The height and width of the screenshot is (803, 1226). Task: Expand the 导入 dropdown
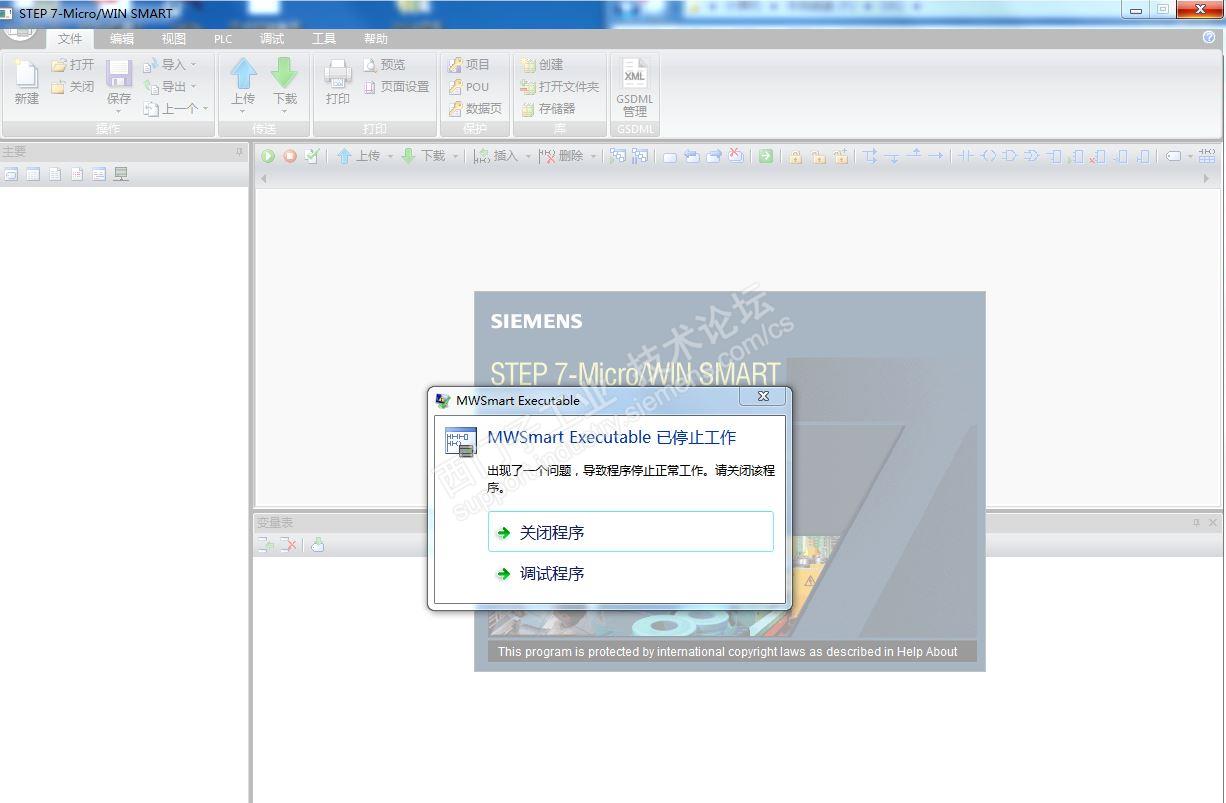(194, 65)
